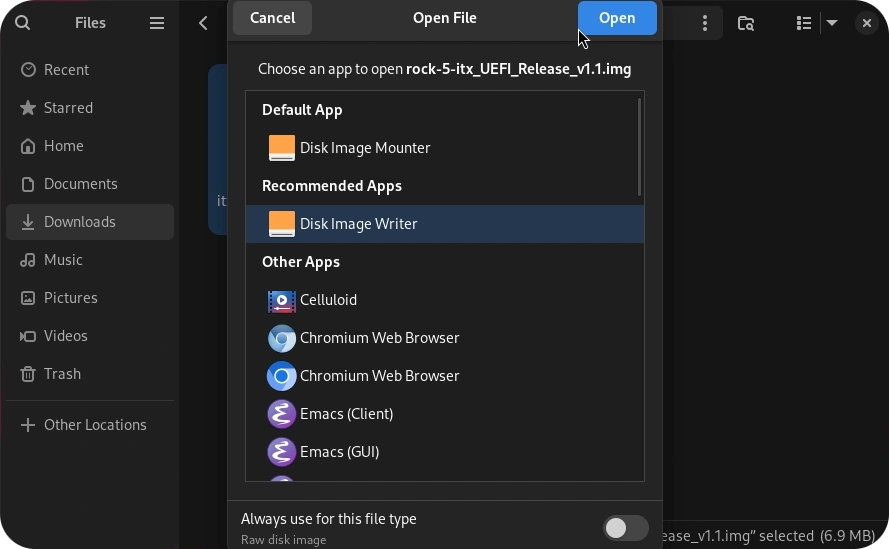Image resolution: width=889 pixels, height=549 pixels.
Task: Click the download arrow icon in the sidebar
Action: [x=28, y=222]
